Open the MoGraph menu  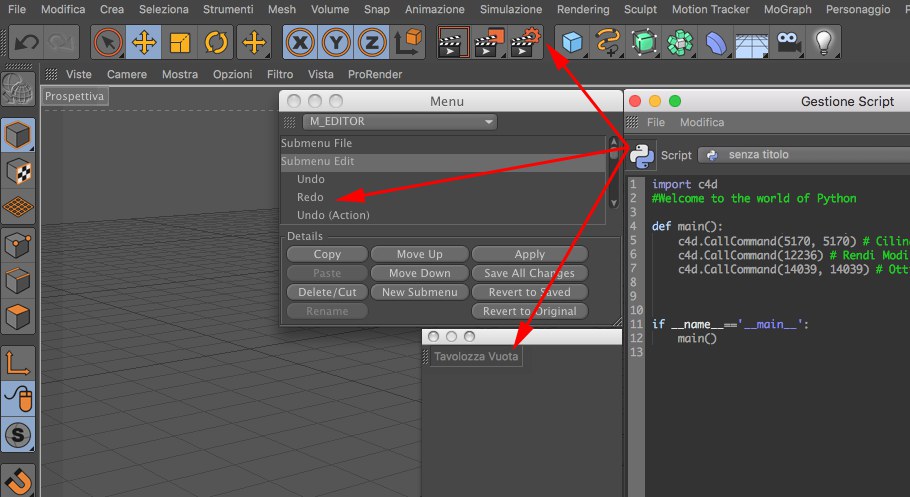(x=788, y=9)
